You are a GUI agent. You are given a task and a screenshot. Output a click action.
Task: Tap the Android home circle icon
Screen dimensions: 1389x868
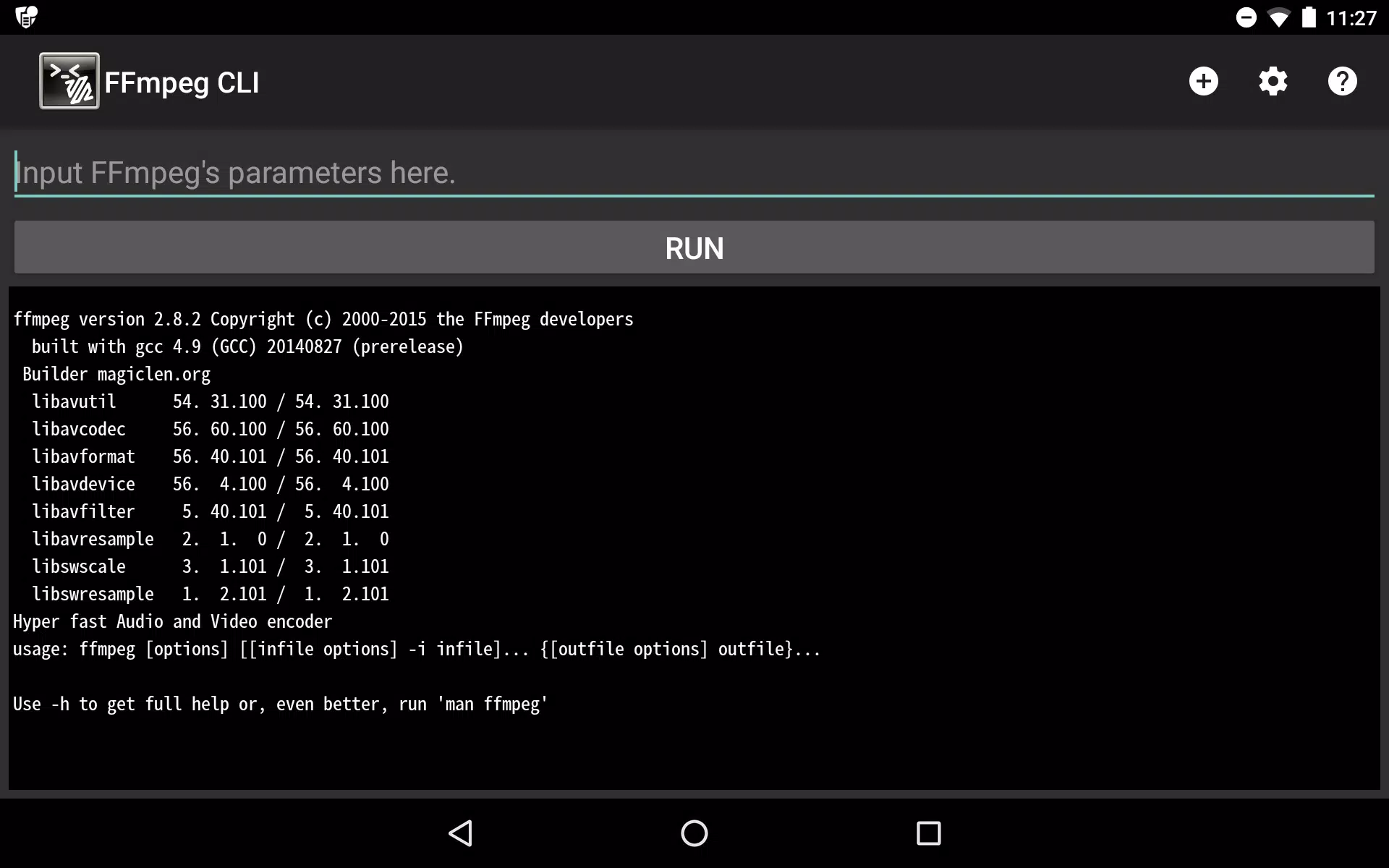click(694, 833)
